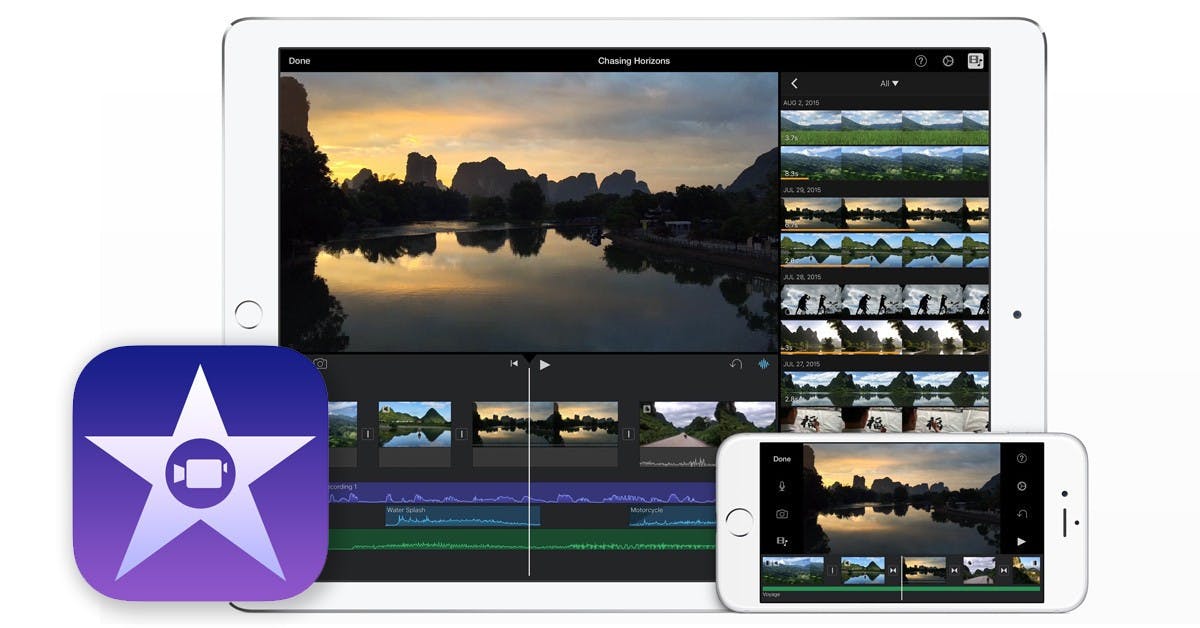
Task: Open transition after the first iPhone clip
Action: [x=832, y=570]
